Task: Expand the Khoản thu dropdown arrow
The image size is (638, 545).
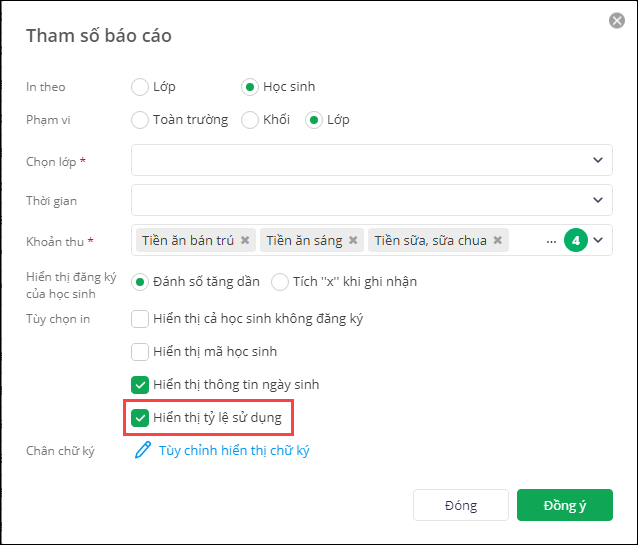Action: [598, 240]
